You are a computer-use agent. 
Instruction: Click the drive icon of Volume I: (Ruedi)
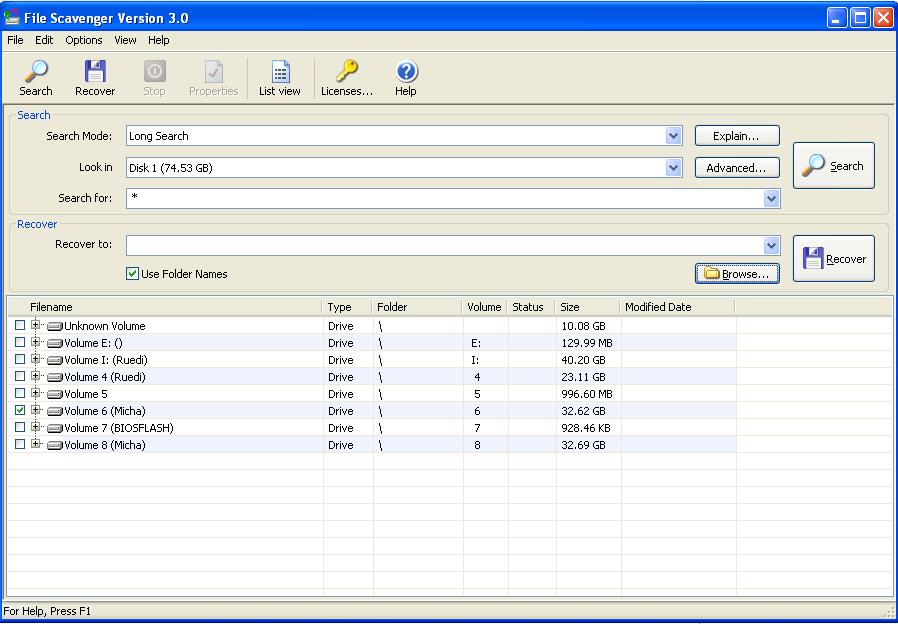[55, 360]
